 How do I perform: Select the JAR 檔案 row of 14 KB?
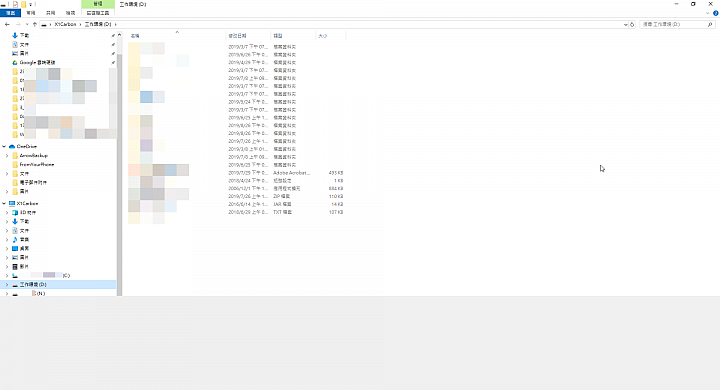(x=236, y=204)
